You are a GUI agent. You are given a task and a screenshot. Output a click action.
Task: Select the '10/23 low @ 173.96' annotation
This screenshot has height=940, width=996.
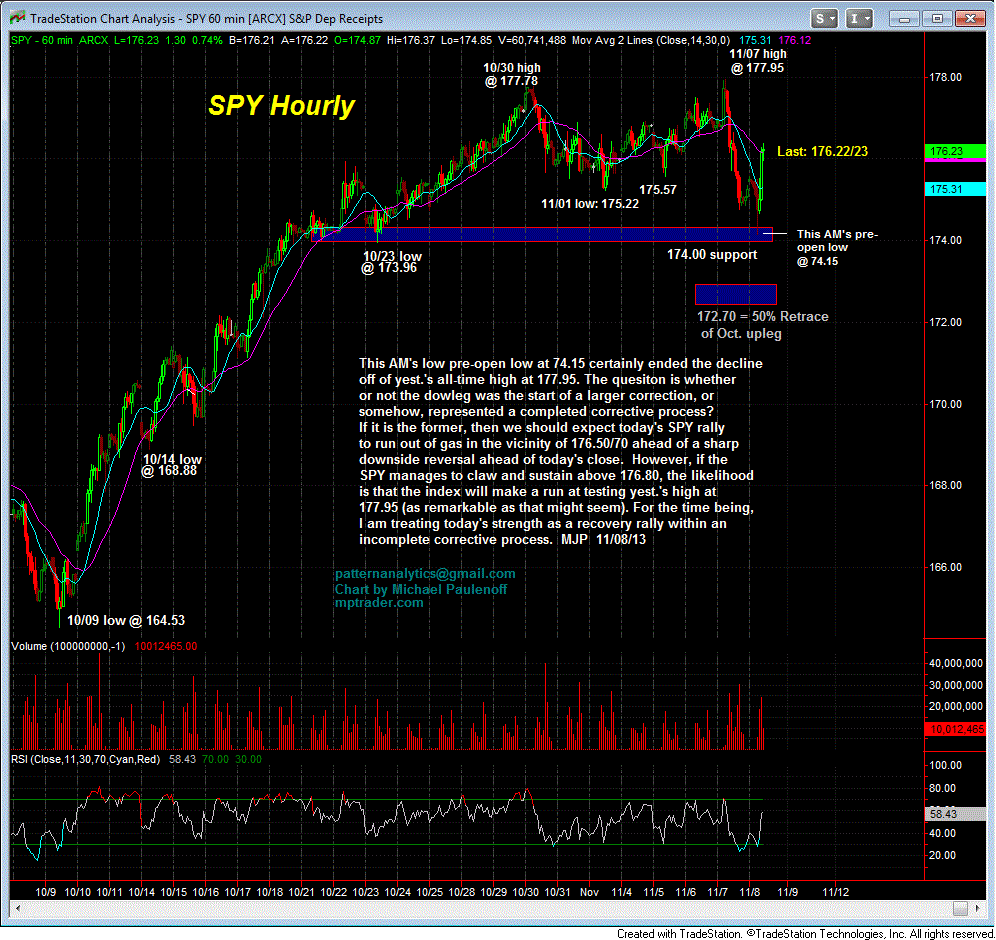pyautogui.click(x=391, y=262)
